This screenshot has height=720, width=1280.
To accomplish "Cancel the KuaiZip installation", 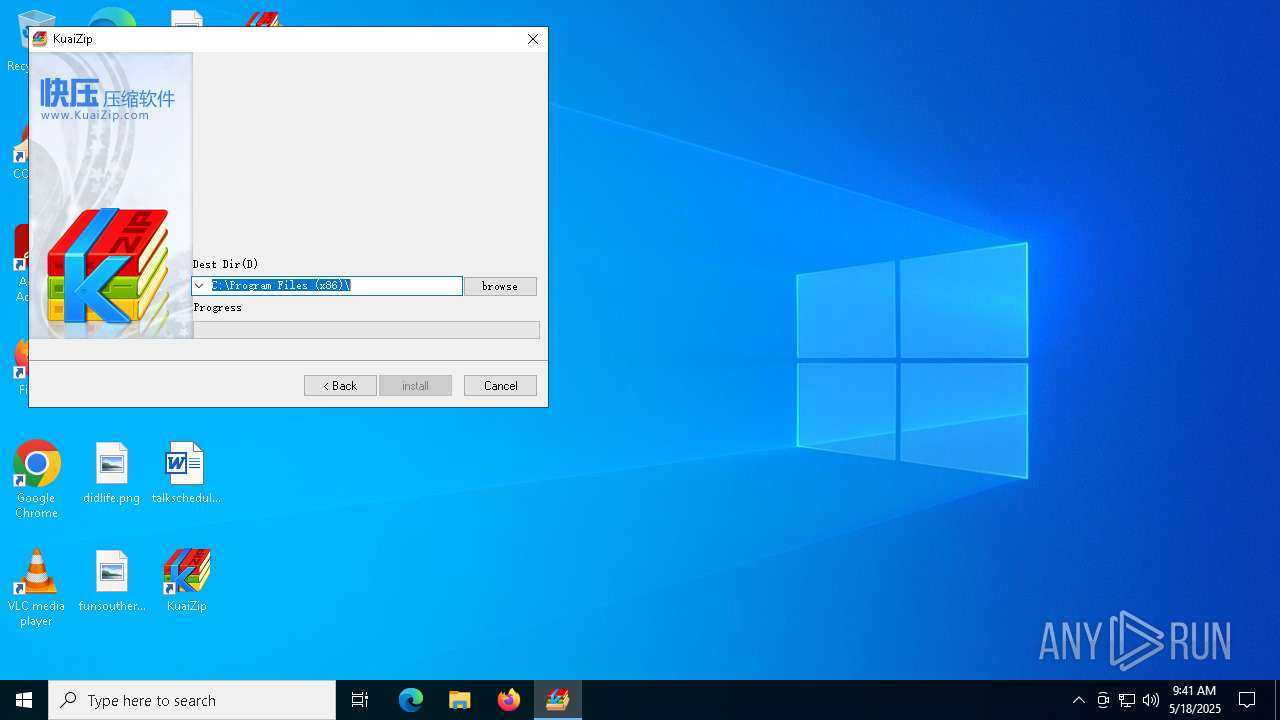I will [x=500, y=386].
